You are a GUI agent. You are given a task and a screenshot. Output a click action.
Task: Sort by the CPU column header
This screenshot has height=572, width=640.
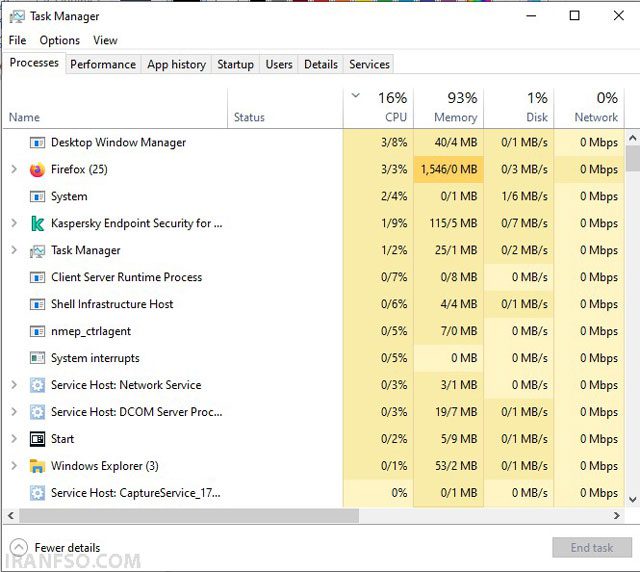[x=378, y=108]
